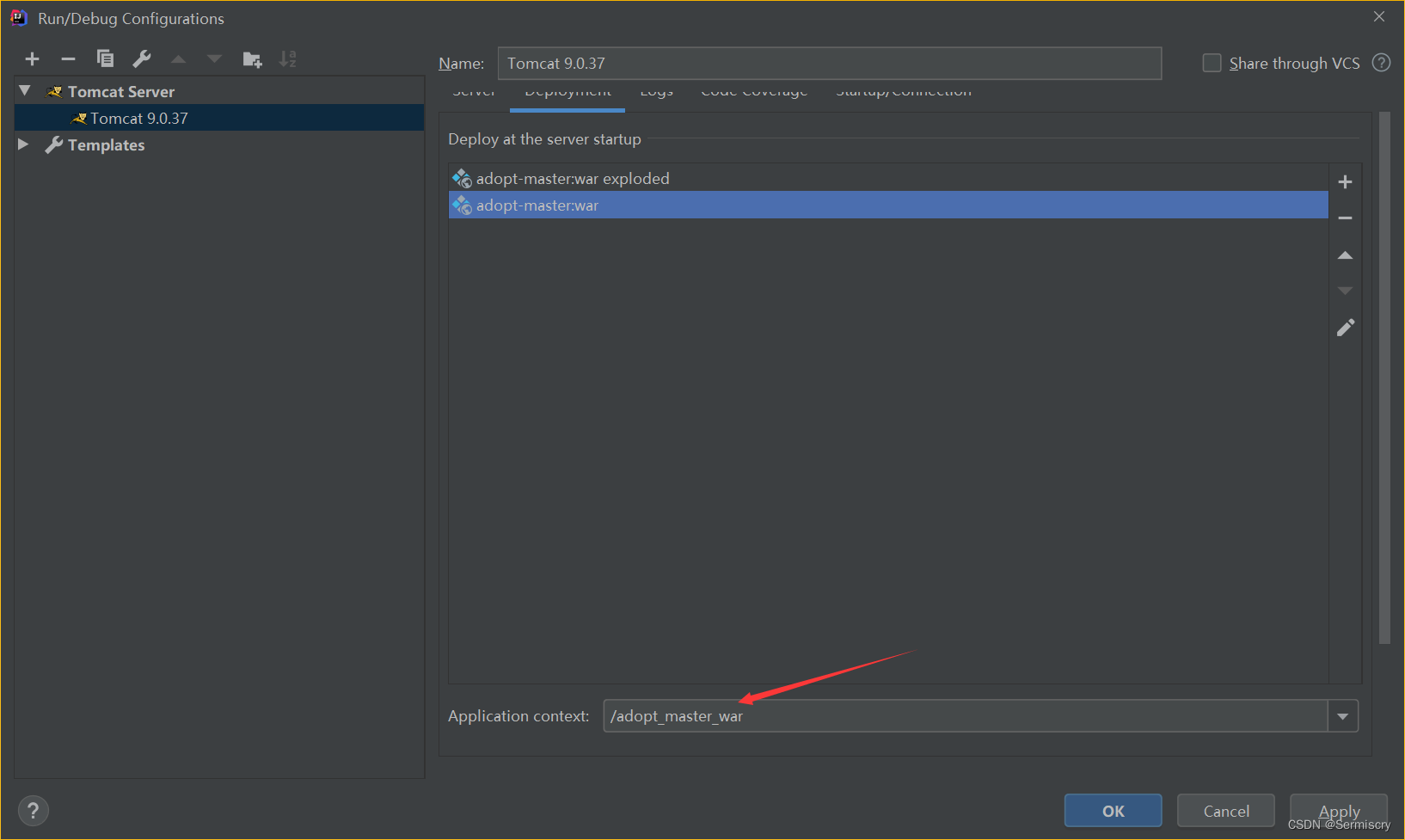This screenshot has height=840, width=1405.
Task: Select Tomcat 9.0.37 configuration in tree
Action: point(219,118)
